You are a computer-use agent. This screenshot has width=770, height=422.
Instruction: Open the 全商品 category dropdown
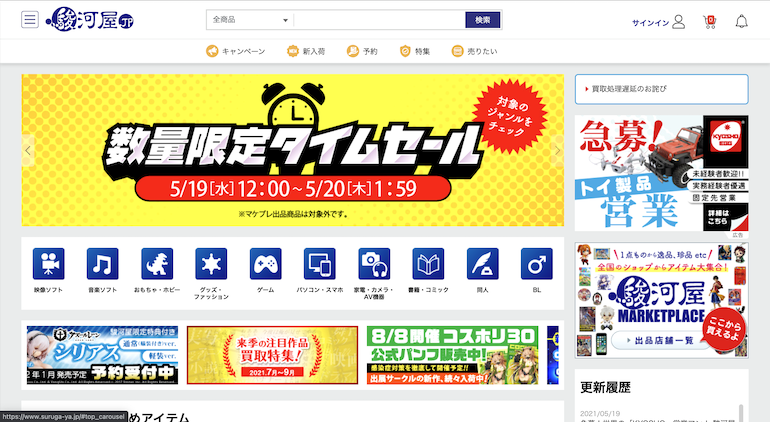[250, 20]
